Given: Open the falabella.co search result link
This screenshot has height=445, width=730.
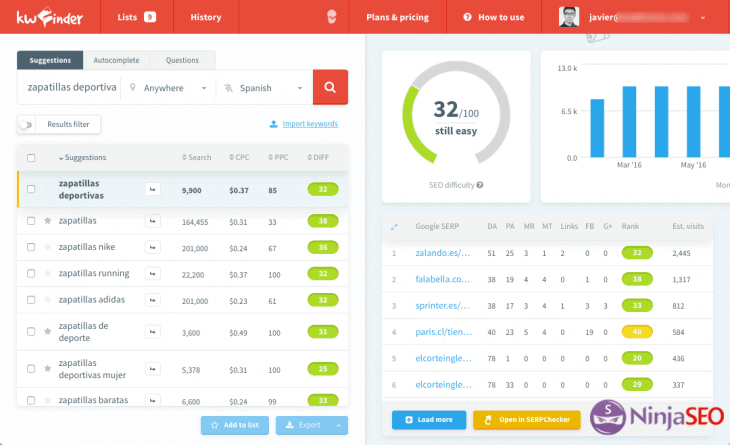Looking at the screenshot, I should 443,279.
